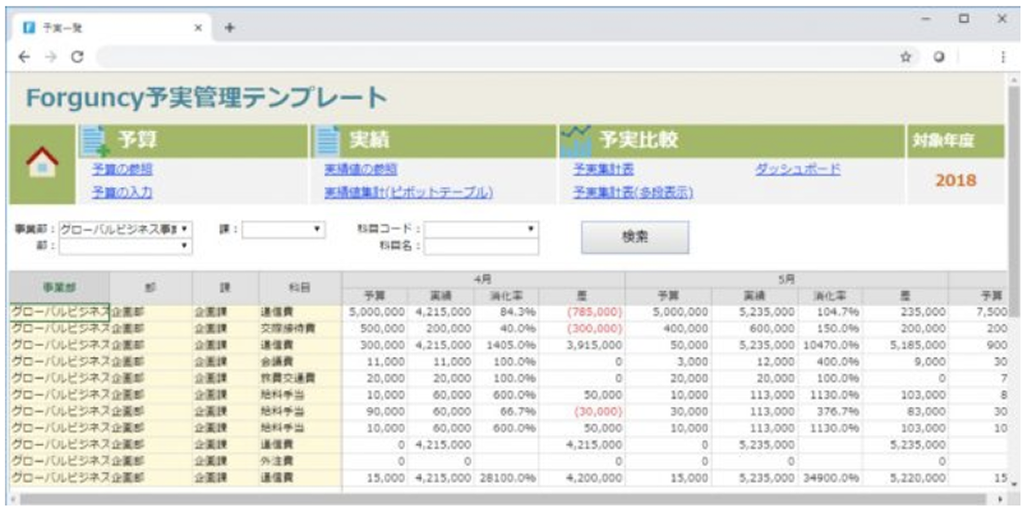Close the 予実一覧 browser tab

(197, 28)
